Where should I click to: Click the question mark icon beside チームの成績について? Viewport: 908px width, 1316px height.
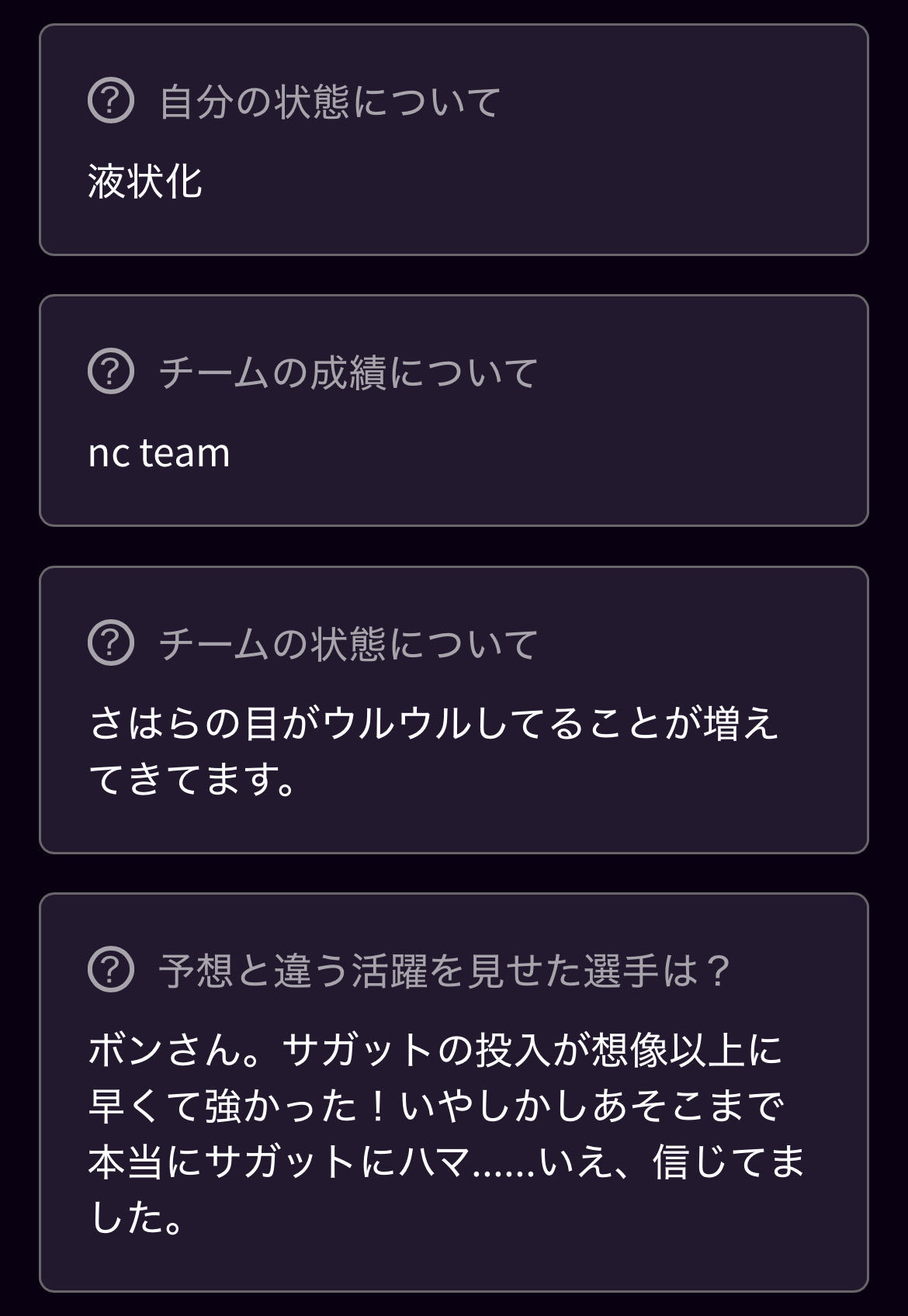tap(111, 372)
